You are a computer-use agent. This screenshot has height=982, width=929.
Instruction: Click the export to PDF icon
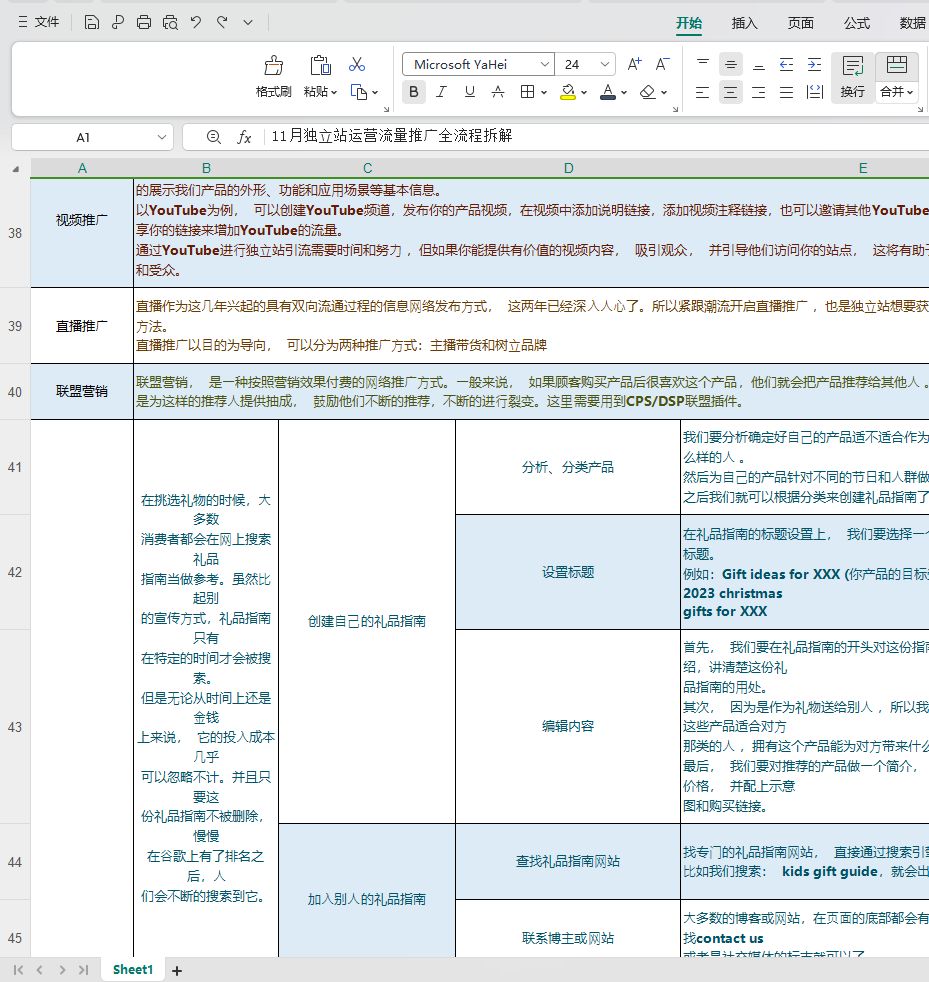pos(118,23)
